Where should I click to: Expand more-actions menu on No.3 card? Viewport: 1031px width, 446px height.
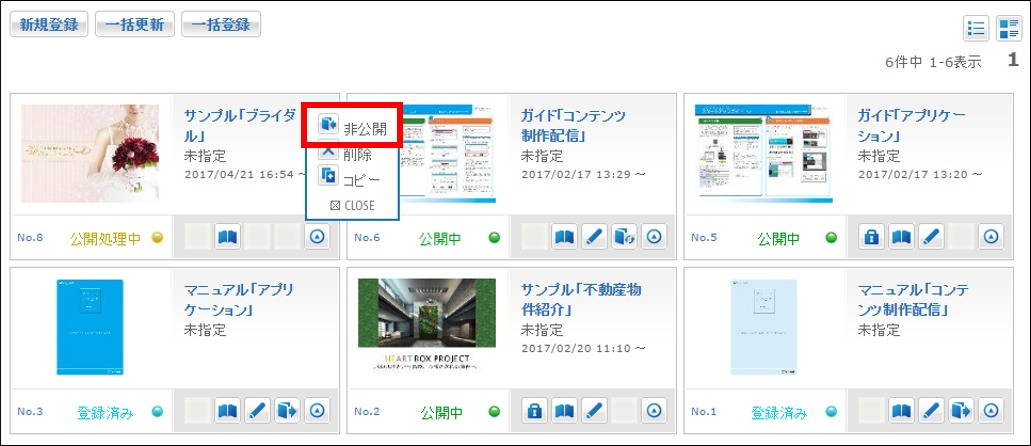(x=317, y=411)
